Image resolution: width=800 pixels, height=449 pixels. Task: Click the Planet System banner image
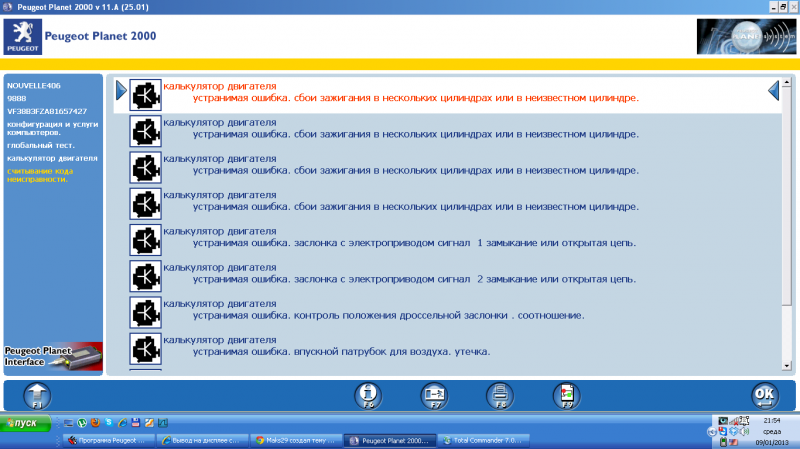click(x=746, y=37)
